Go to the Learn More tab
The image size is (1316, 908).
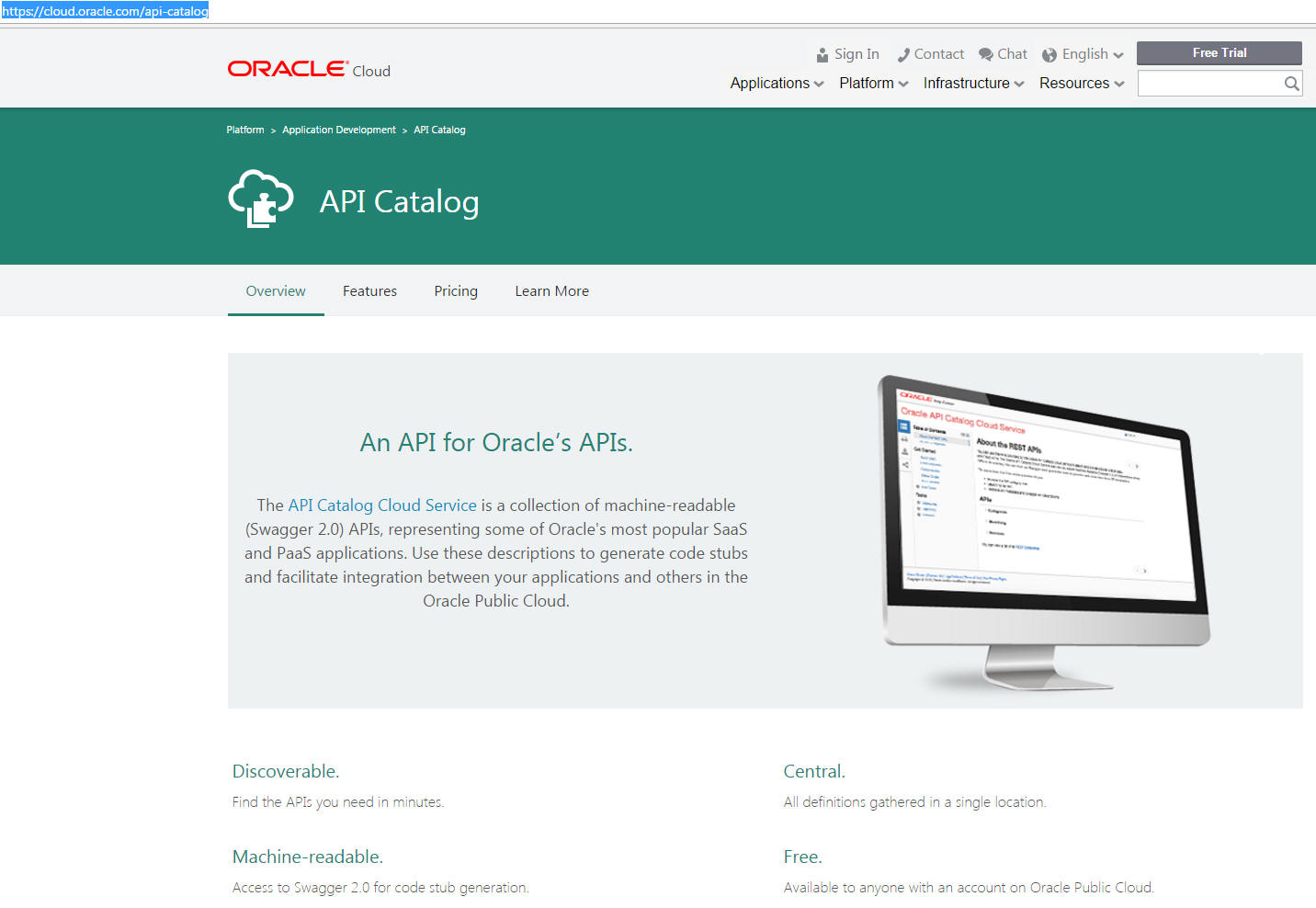tap(551, 290)
